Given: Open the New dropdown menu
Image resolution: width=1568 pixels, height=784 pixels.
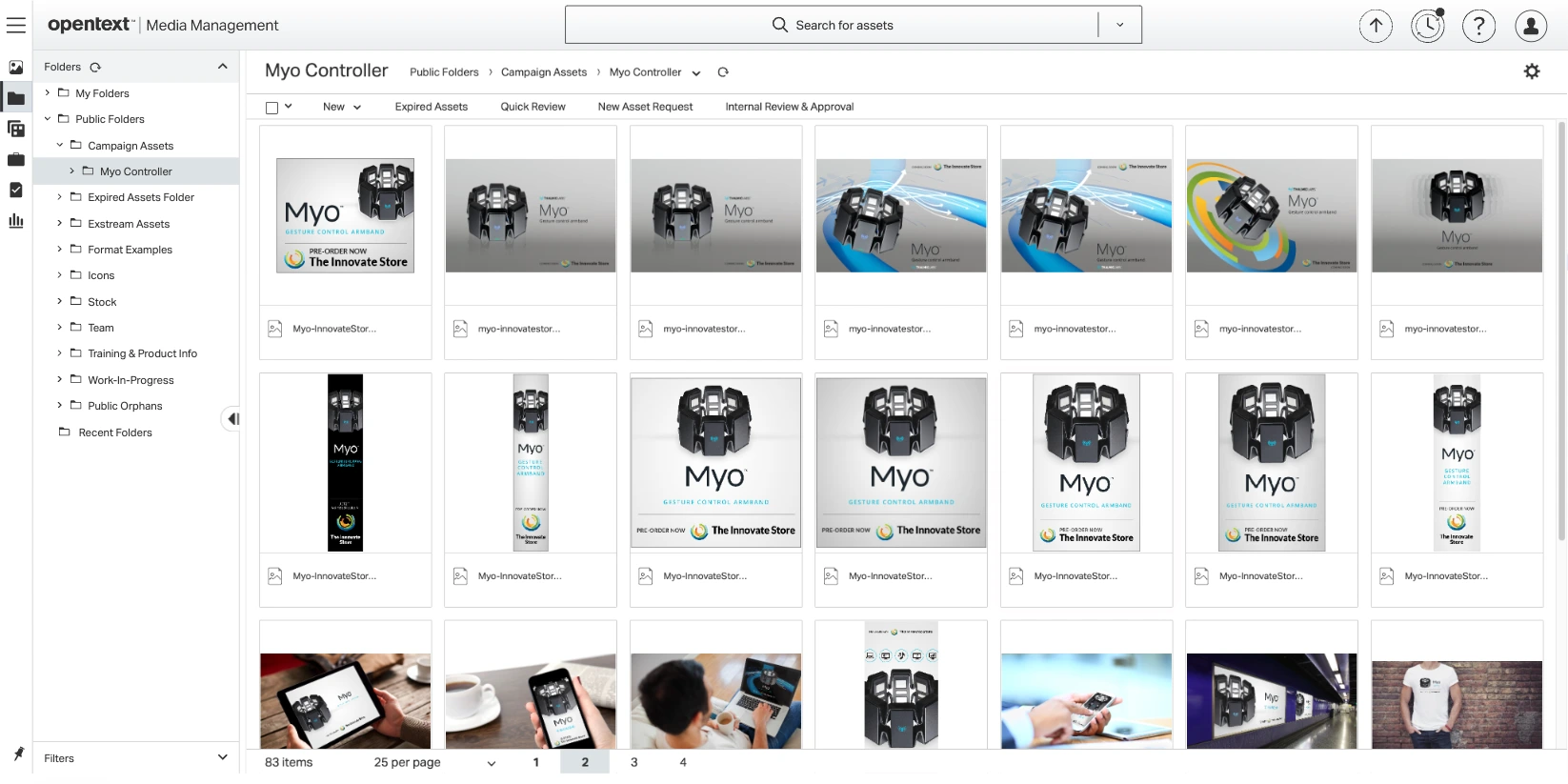Looking at the screenshot, I should tap(342, 107).
